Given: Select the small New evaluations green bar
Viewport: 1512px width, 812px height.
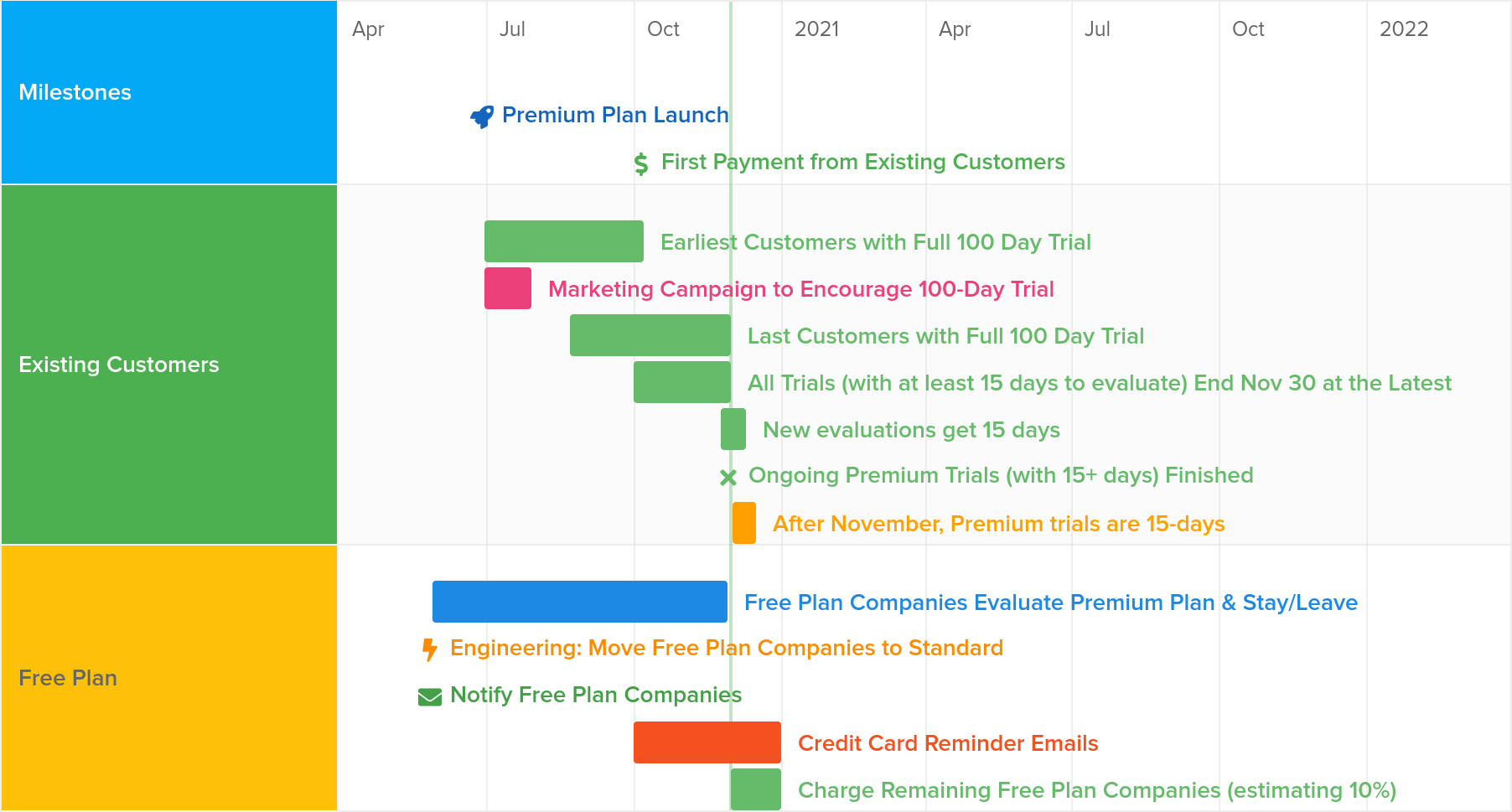Looking at the screenshot, I should click(x=733, y=429).
